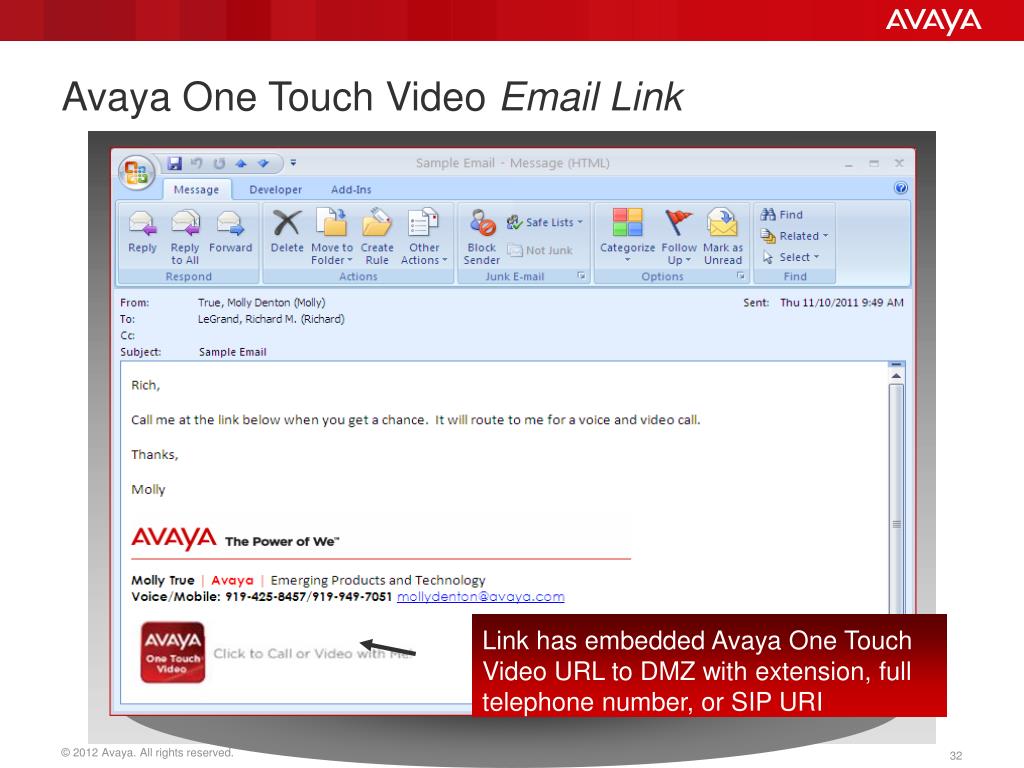
Task: Click 'Click to Call or Video with Me' link
Action: click(313, 653)
